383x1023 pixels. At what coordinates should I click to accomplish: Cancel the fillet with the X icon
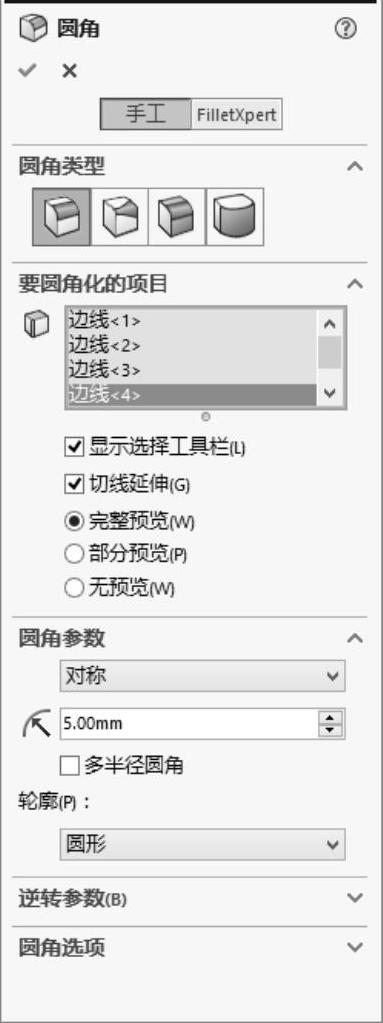click(x=70, y=71)
